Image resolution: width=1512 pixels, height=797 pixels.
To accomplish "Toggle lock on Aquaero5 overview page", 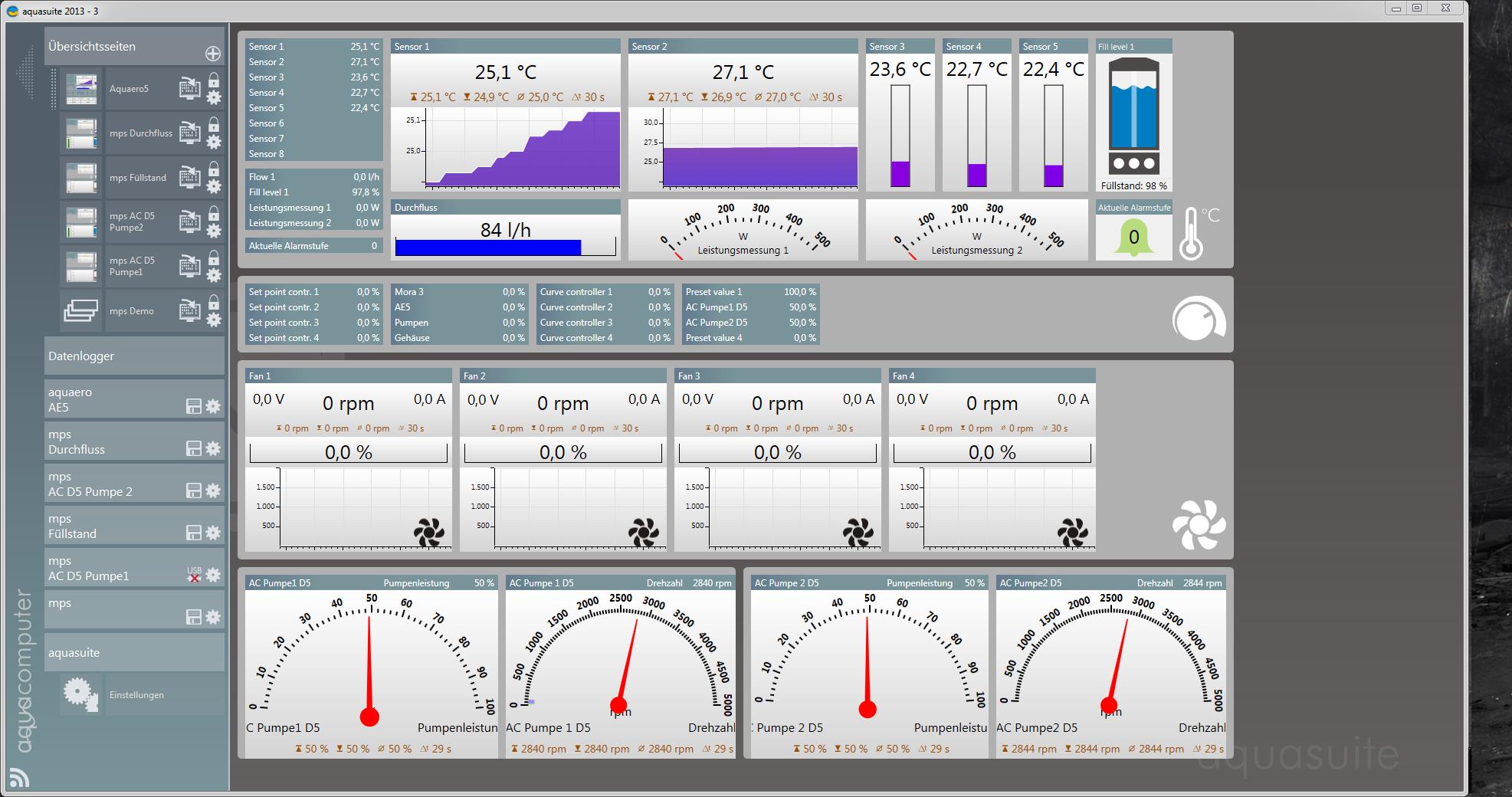I will coord(214,80).
